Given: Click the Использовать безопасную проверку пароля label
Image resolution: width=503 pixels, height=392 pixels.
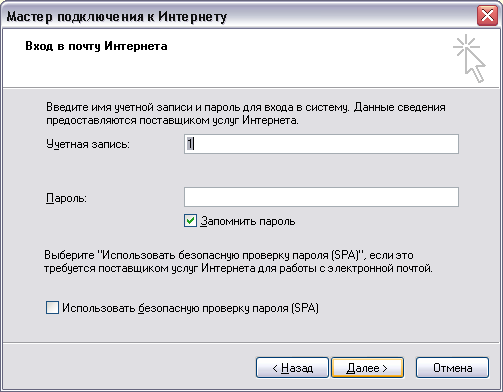Looking at the screenshot, I should pyautogui.click(x=190, y=308).
